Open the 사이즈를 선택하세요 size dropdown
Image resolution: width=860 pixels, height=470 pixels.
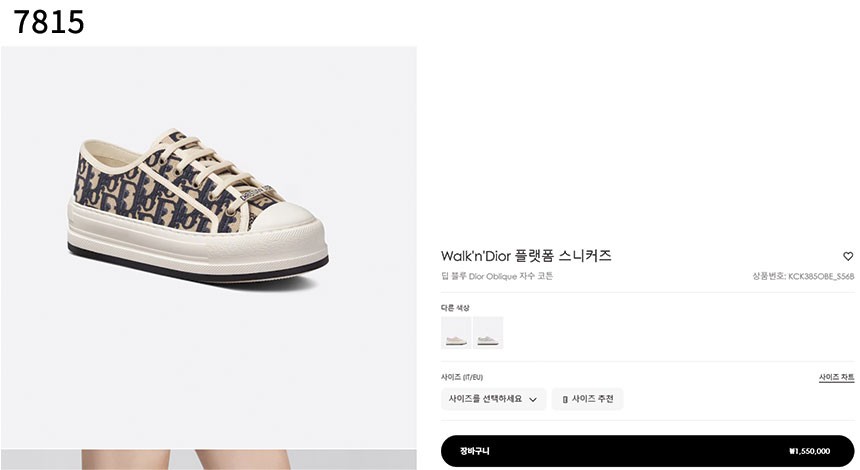click(x=493, y=399)
